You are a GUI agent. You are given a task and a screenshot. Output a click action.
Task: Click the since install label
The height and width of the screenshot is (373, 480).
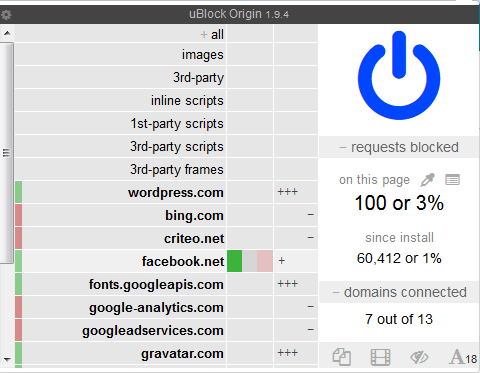coord(399,238)
